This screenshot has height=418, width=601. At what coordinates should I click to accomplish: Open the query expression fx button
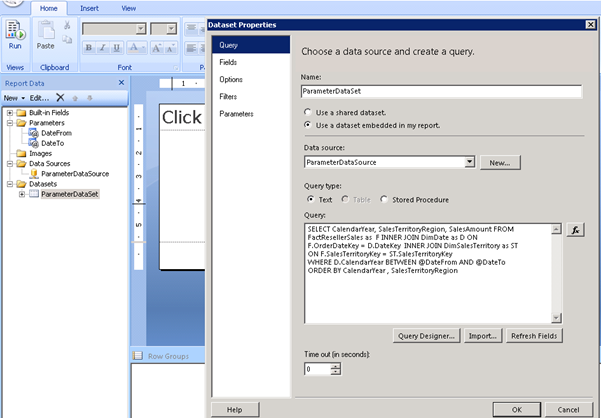tap(575, 230)
